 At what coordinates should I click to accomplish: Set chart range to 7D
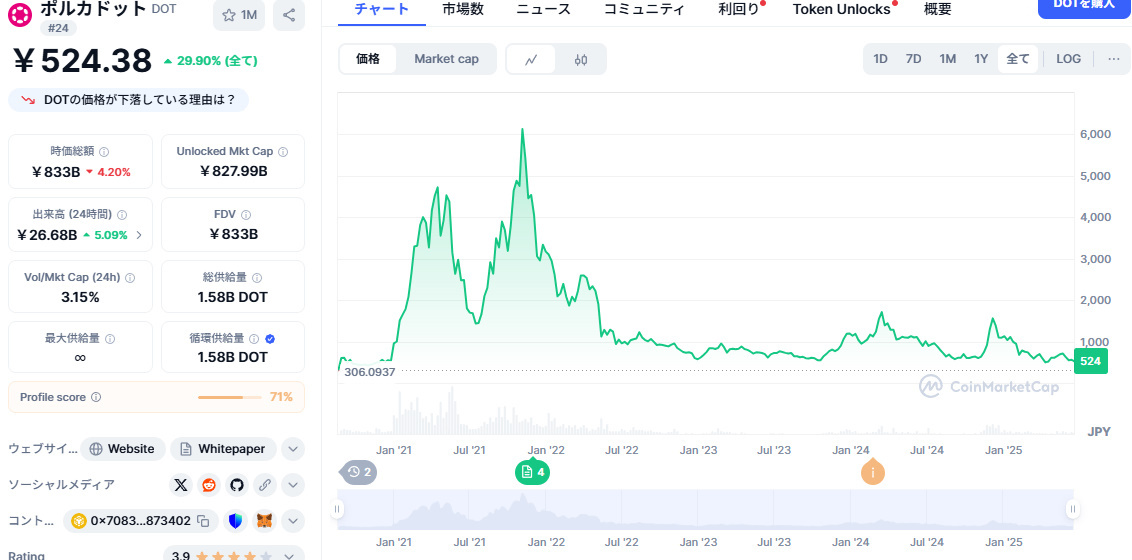click(913, 59)
